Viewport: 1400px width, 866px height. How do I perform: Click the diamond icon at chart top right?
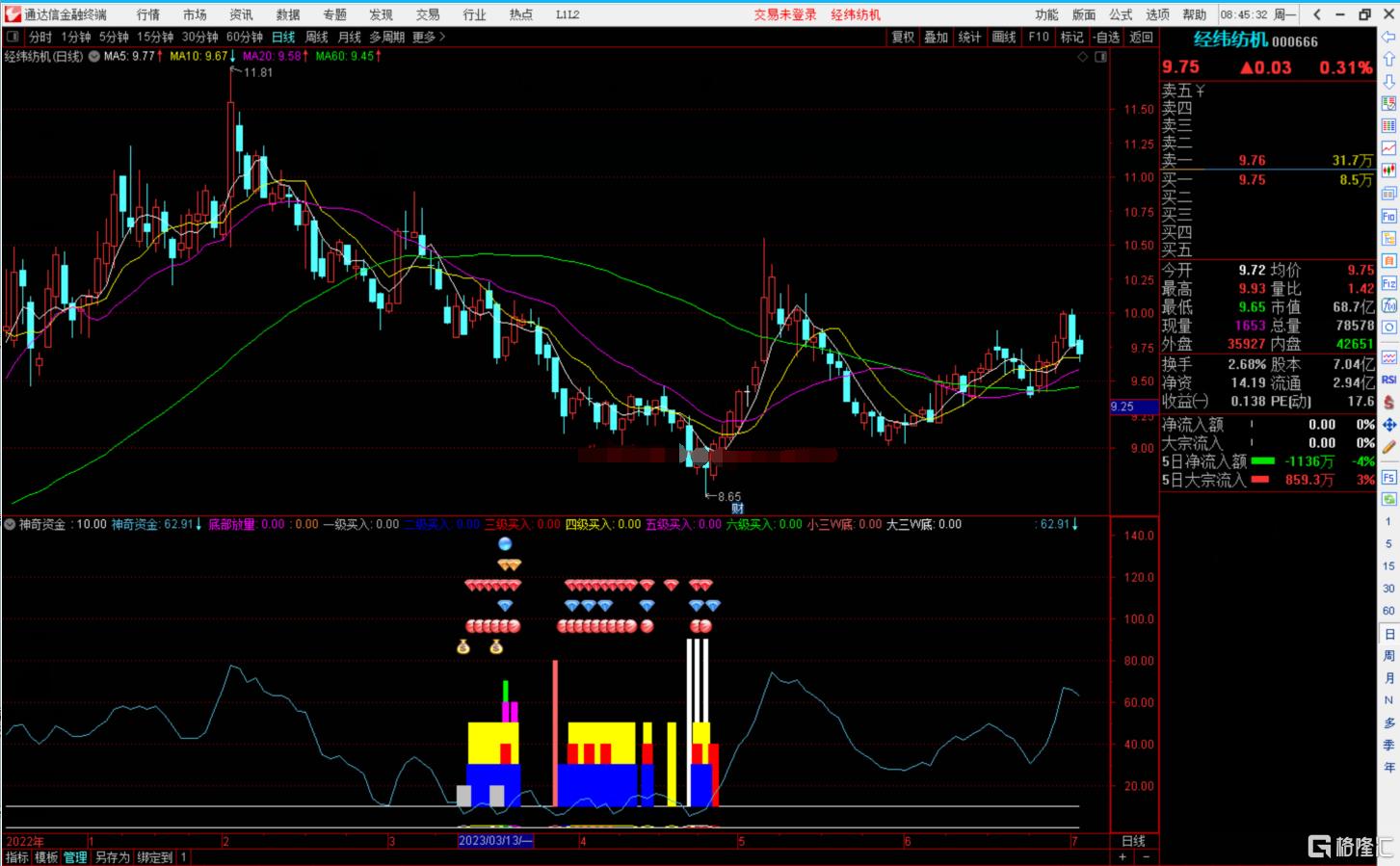click(1083, 57)
